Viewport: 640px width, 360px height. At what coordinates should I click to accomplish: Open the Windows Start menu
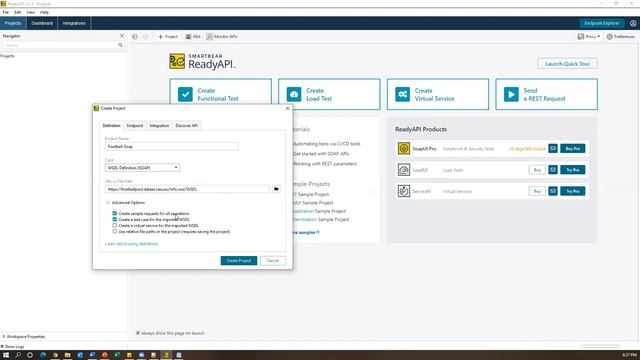(6, 355)
